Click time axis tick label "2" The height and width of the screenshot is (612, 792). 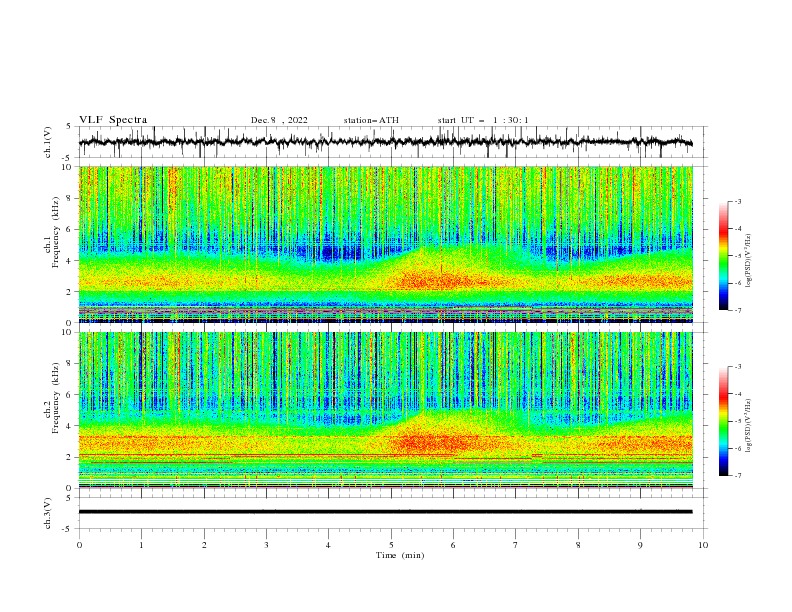204,545
